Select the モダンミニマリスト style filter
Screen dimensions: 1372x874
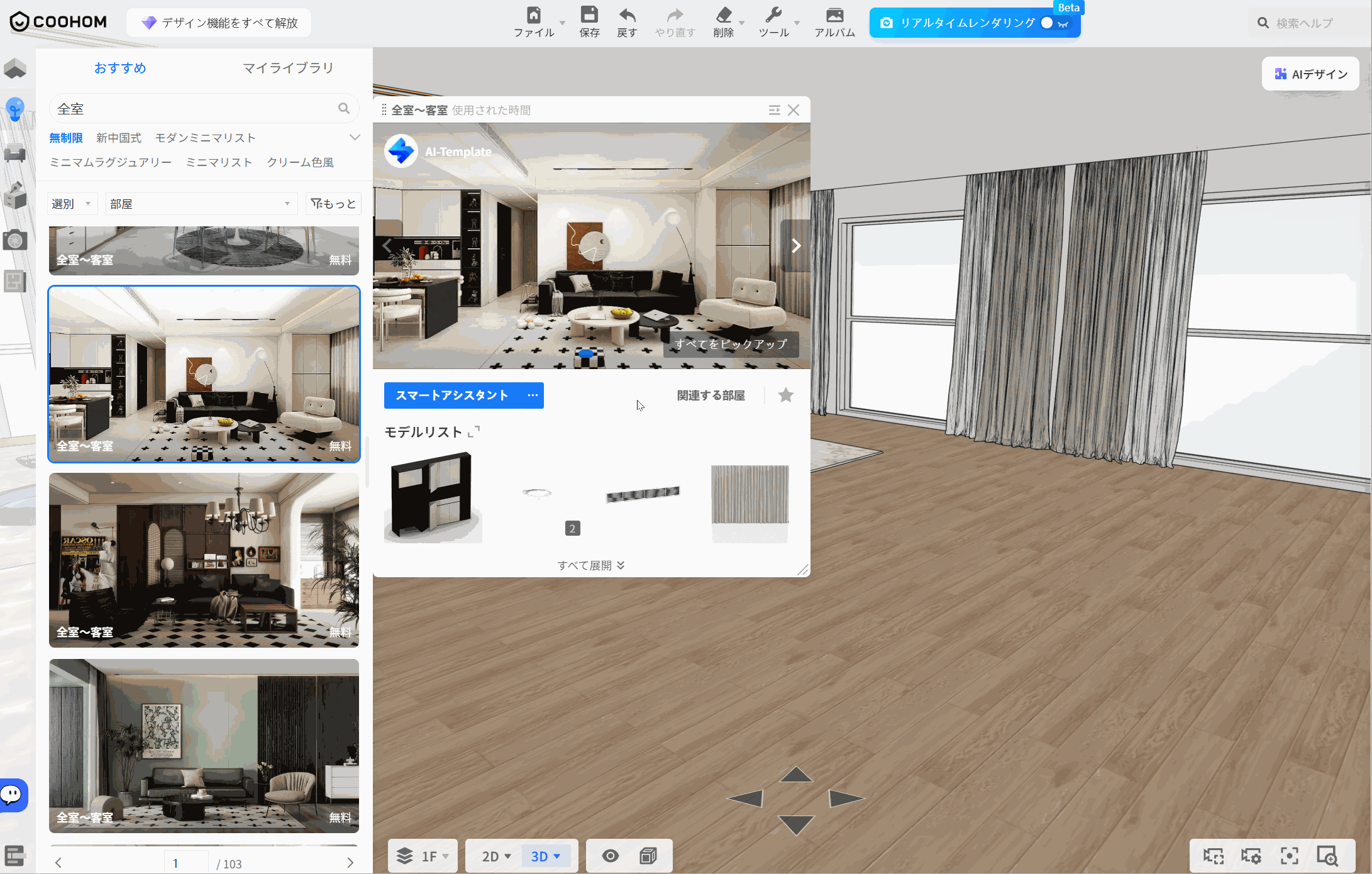coord(205,138)
